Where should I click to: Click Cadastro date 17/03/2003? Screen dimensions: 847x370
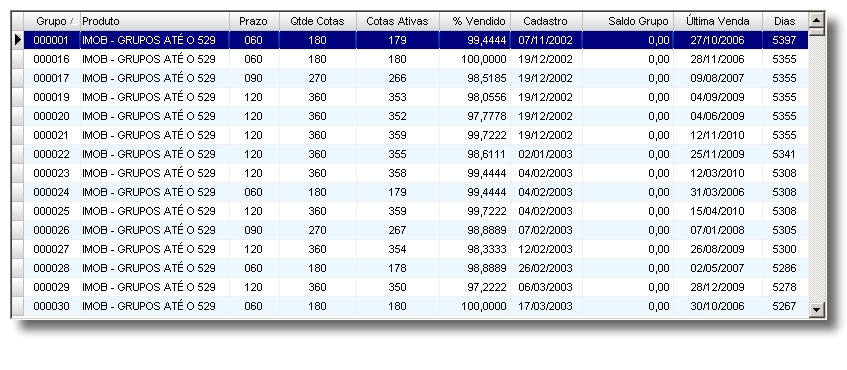tap(546, 306)
